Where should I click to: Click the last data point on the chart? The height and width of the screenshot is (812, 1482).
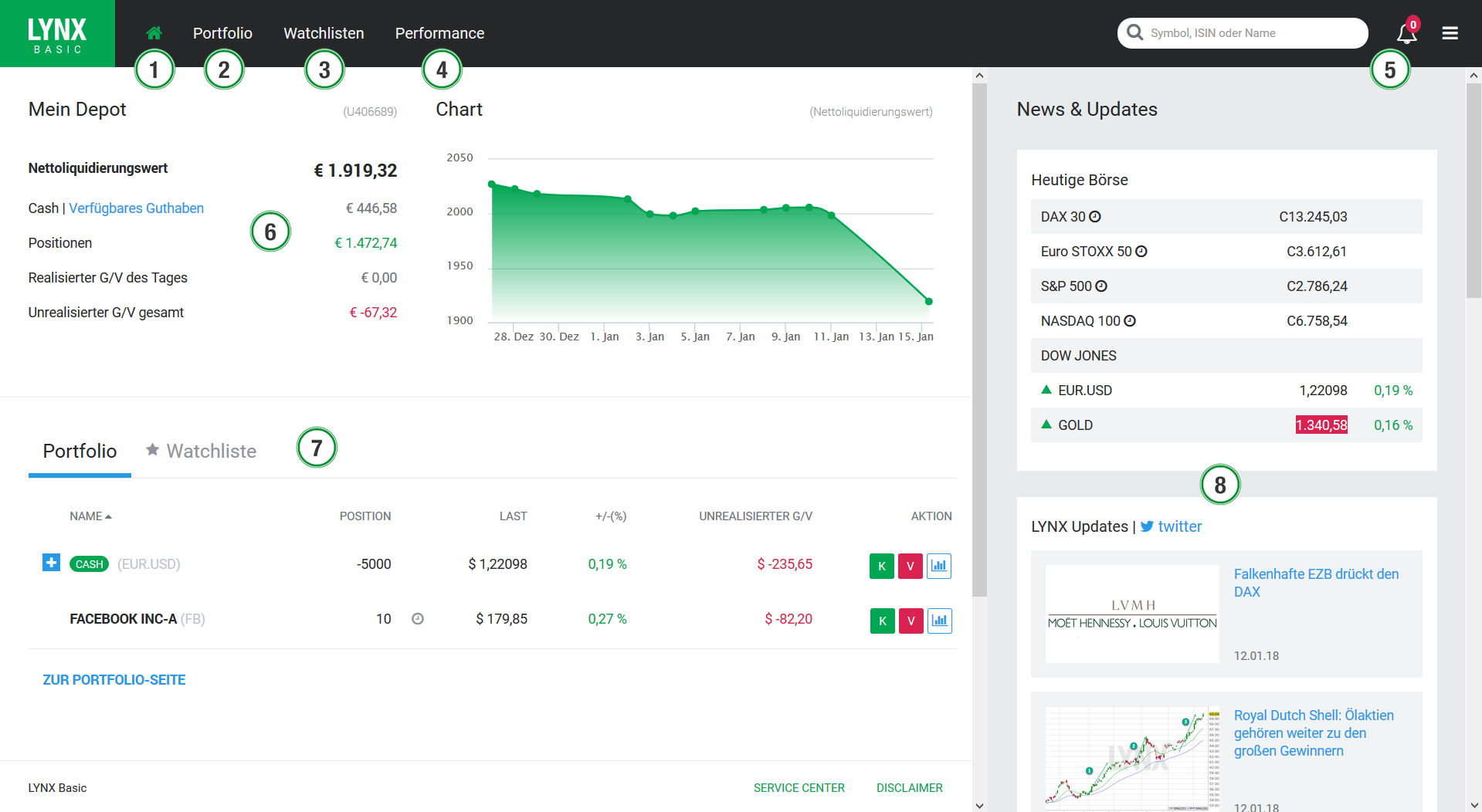point(929,302)
